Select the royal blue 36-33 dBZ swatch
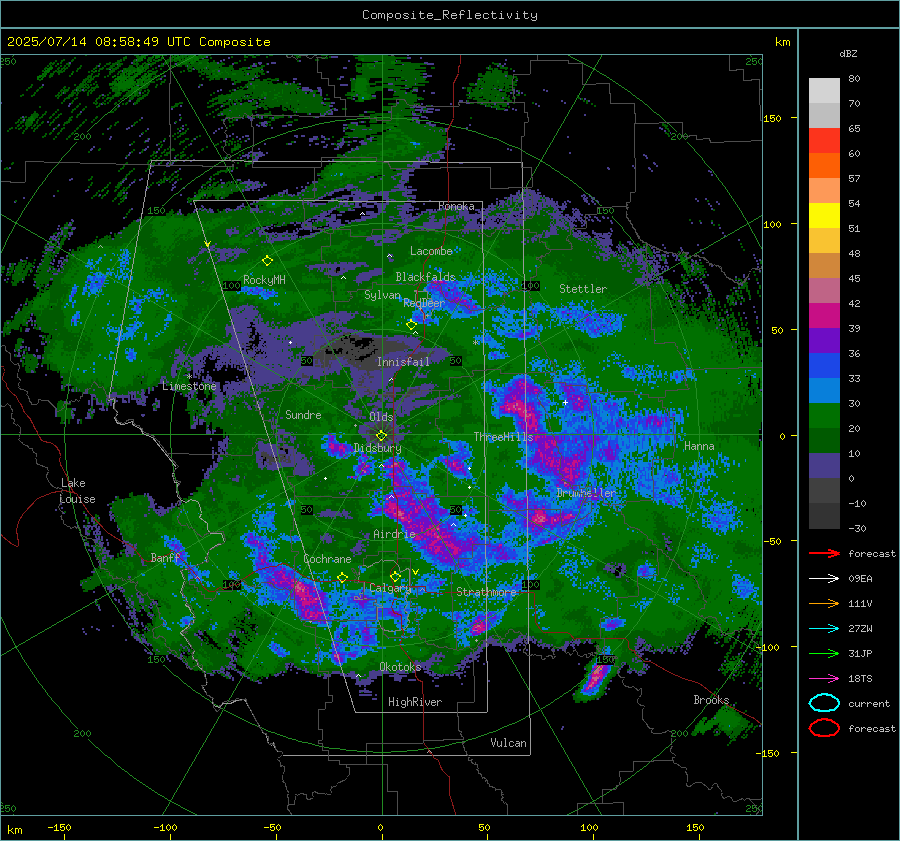 coord(824,366)
